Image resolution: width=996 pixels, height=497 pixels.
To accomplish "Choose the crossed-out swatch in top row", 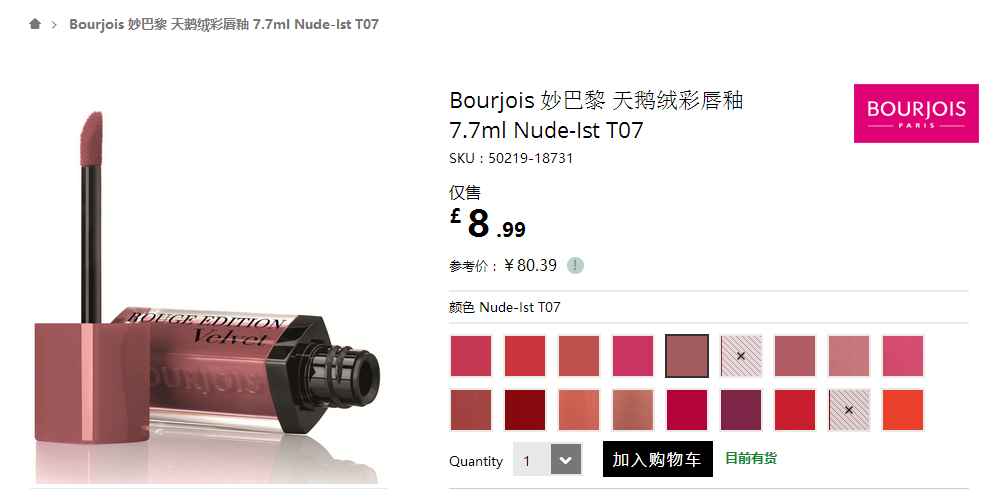I will click(741, 357).
